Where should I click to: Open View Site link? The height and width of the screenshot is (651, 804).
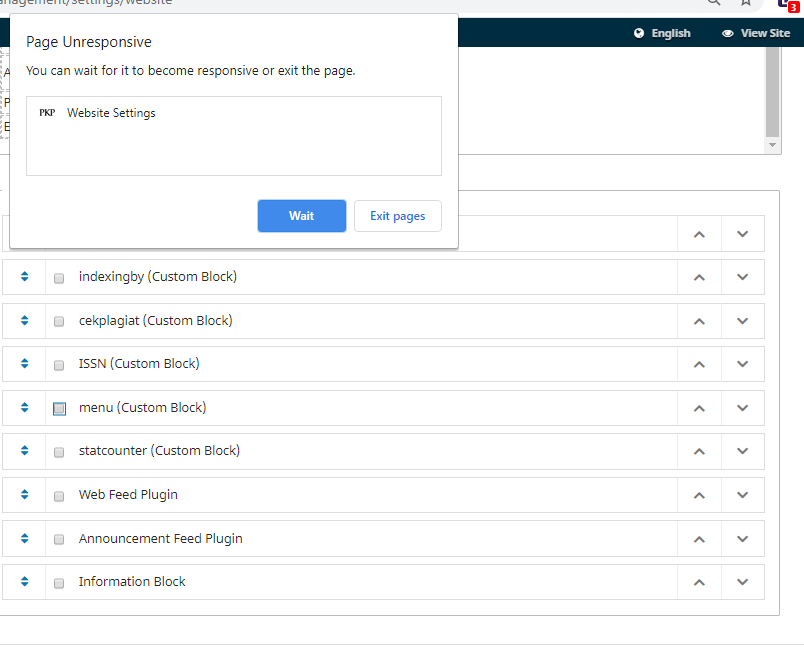pyautogui.click(x=756, y=33)
